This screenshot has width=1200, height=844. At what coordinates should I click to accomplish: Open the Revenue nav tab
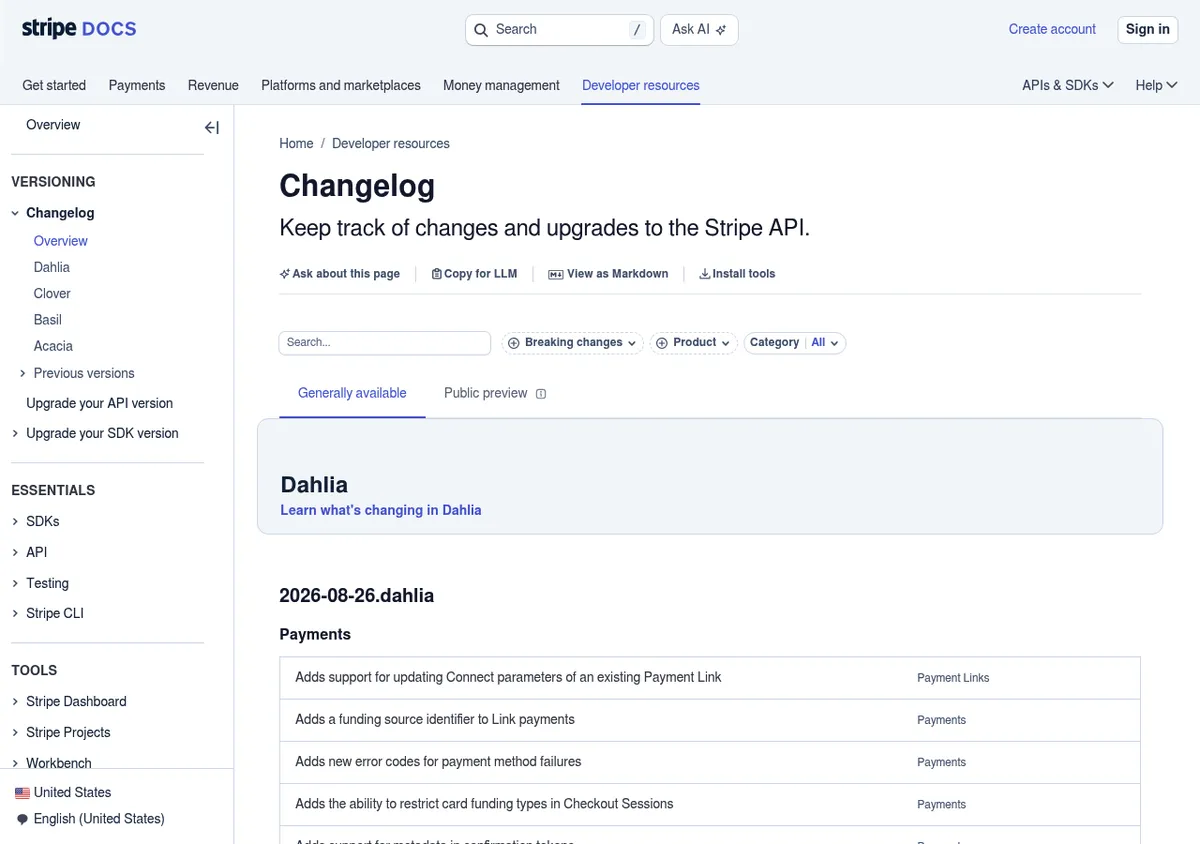pos(213,85)
